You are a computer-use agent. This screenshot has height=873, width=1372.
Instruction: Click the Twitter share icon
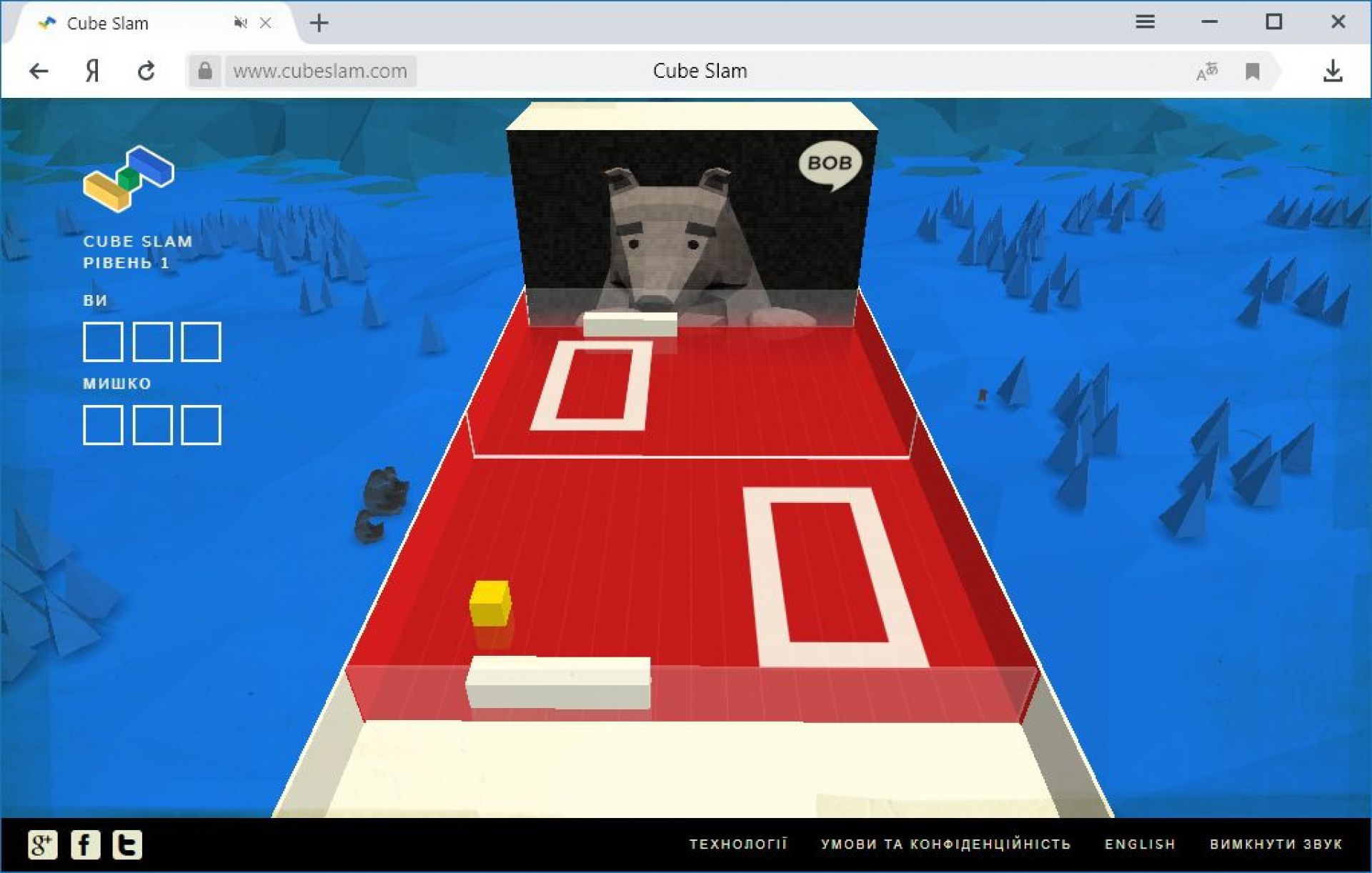point(127,844)
